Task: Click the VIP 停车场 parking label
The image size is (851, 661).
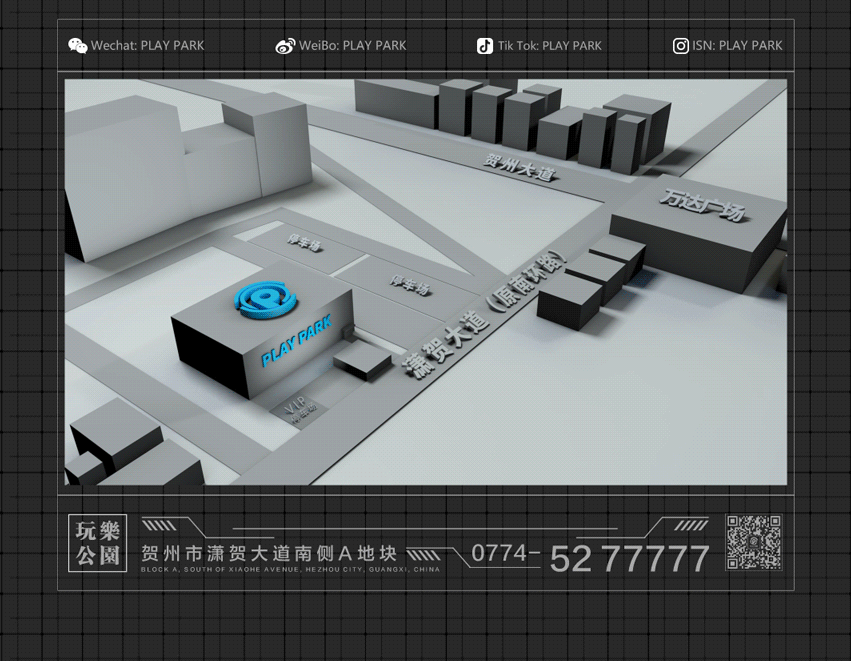Action: (299, 411)
